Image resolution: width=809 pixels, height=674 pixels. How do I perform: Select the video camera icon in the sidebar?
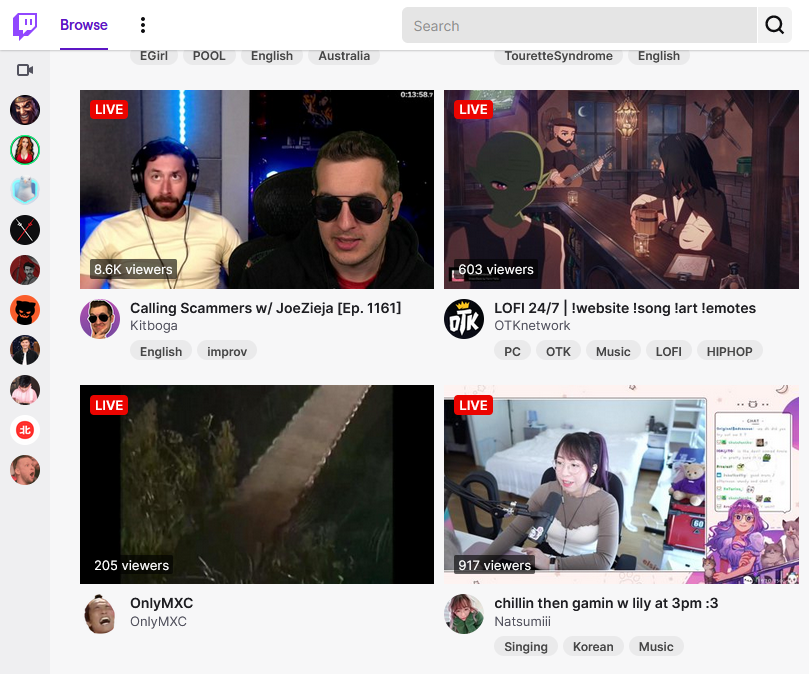24,70
